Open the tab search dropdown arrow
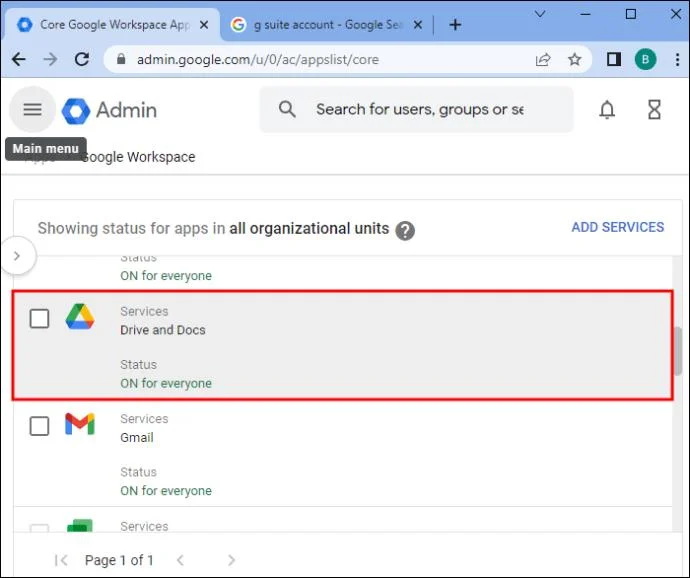690x578 pixels. (x=540, y=14)
